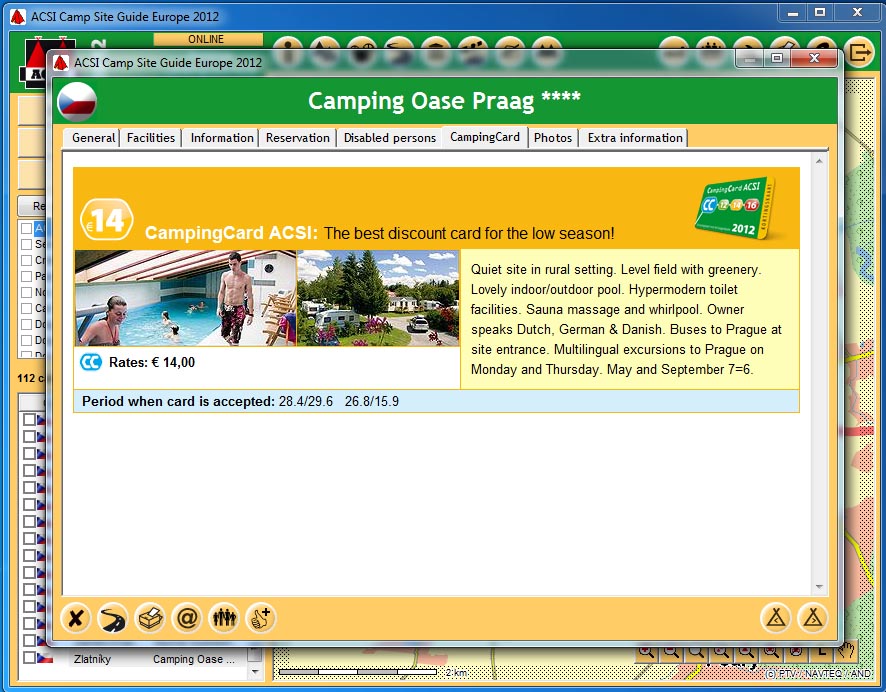Click the CC logo beside Rates
The width and height of the screenshot is (886, 692).
pyautogui.click(x=90, y=362)
